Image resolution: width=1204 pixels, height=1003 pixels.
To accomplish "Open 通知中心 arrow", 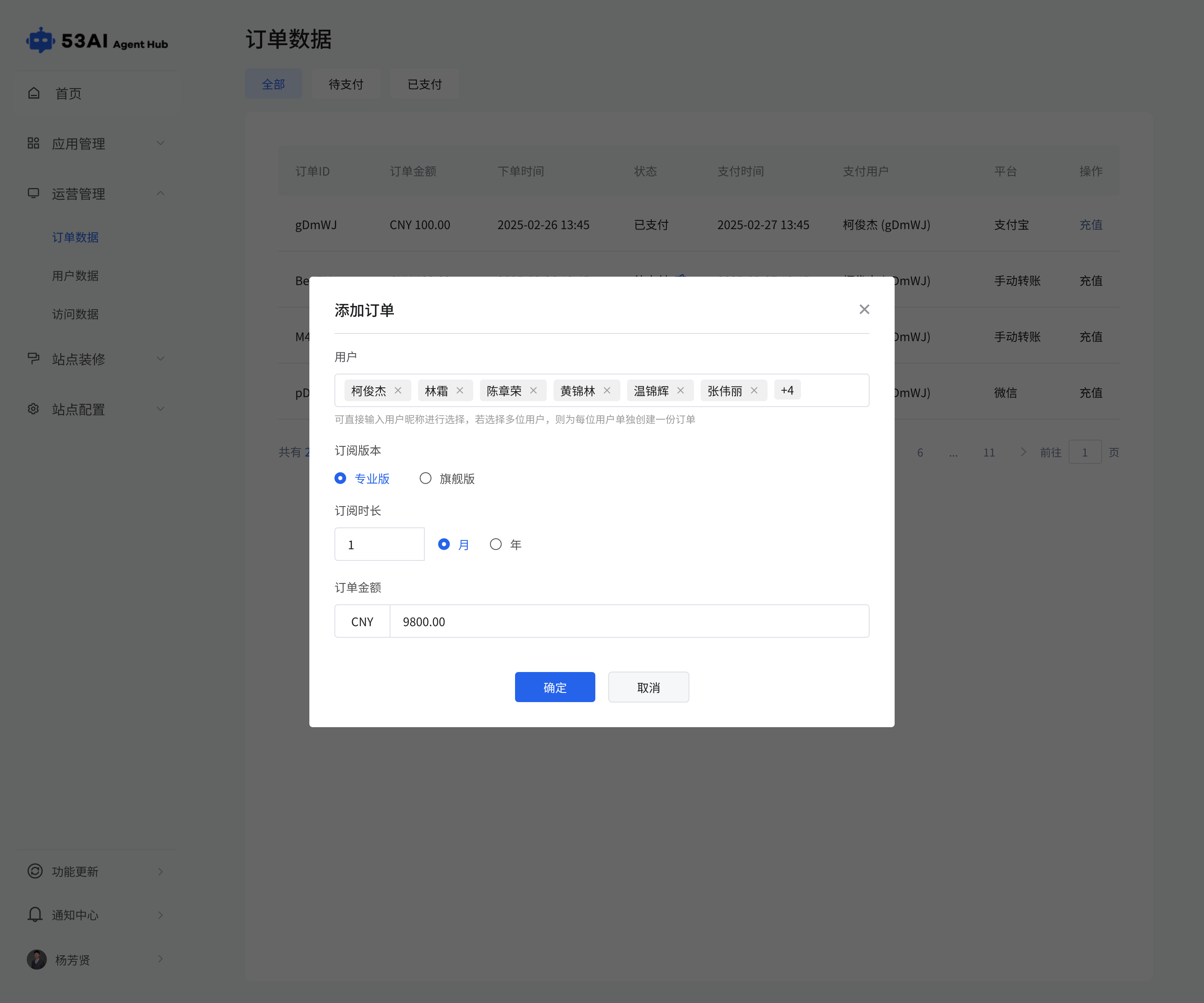I will (161, 915).
